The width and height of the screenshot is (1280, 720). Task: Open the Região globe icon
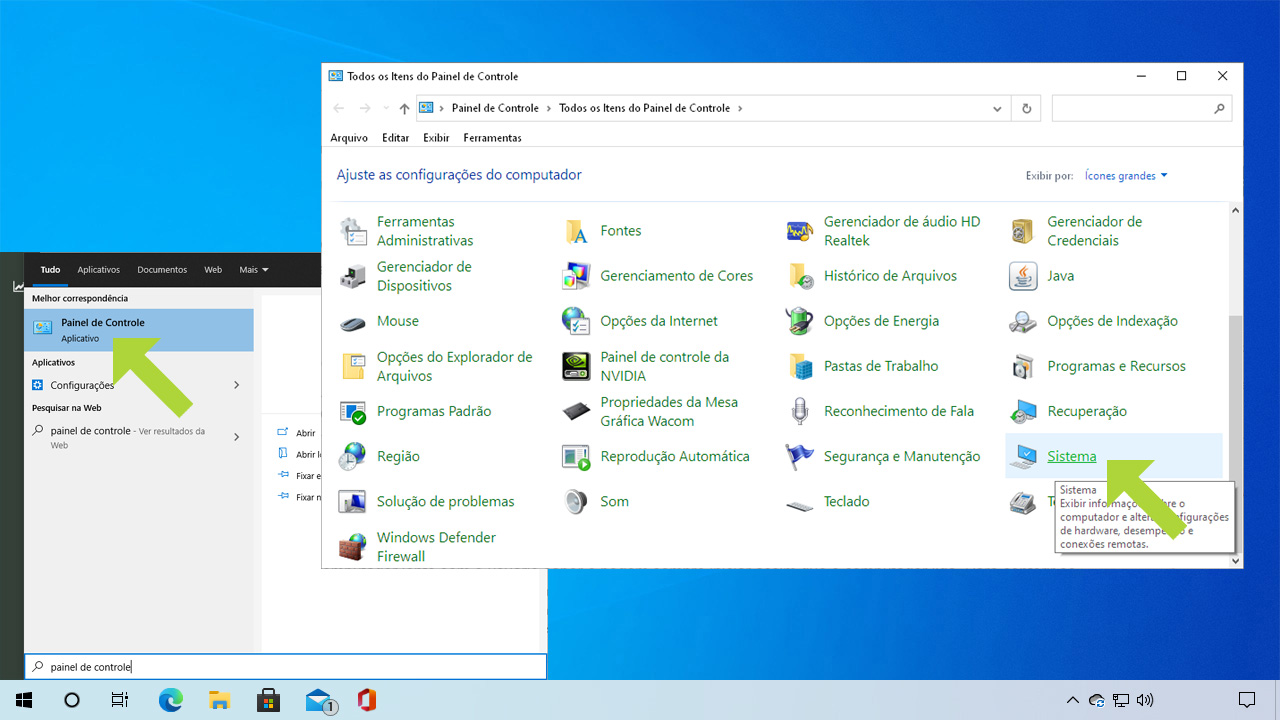coord(353,456)
